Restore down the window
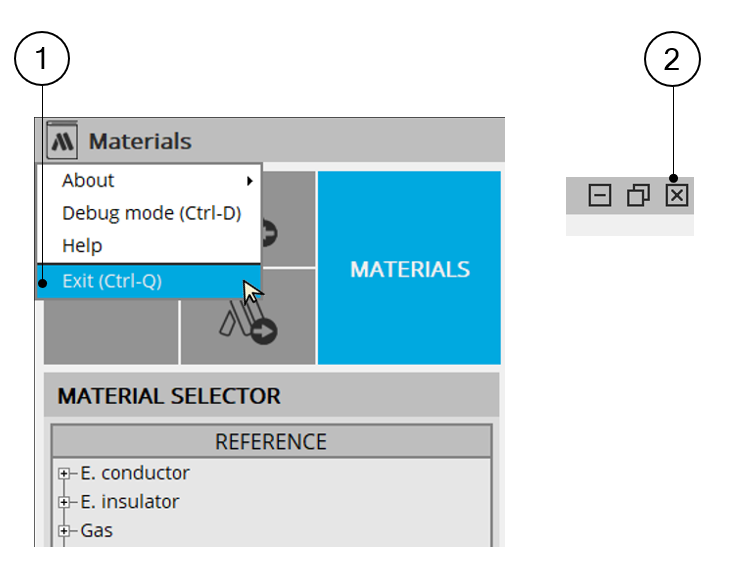The height and width of the screenshot is (565, 740). click(x=639, y=196)
